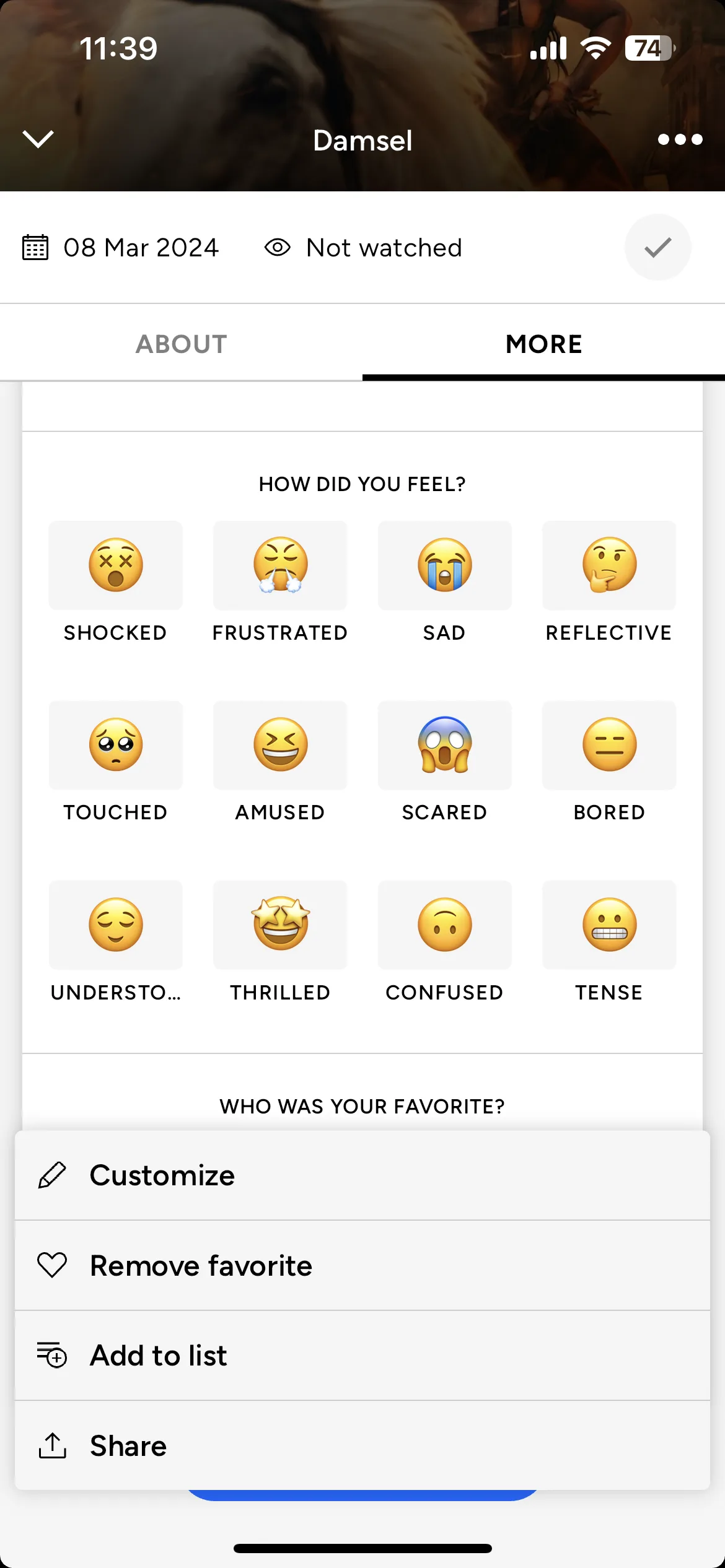725x1568 pixels.
Task: Choose Add to list
Action: (x=362, y=1355)
